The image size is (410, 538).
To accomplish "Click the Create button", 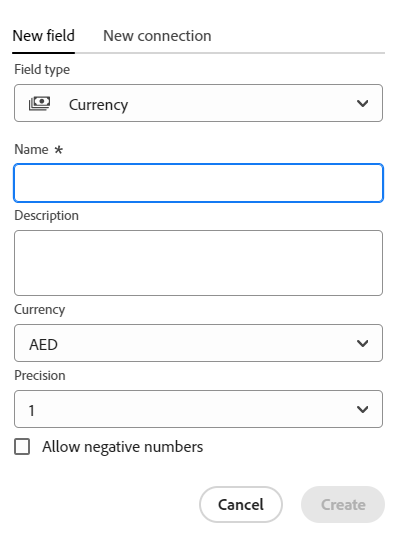I will click(x=343, y=505).
